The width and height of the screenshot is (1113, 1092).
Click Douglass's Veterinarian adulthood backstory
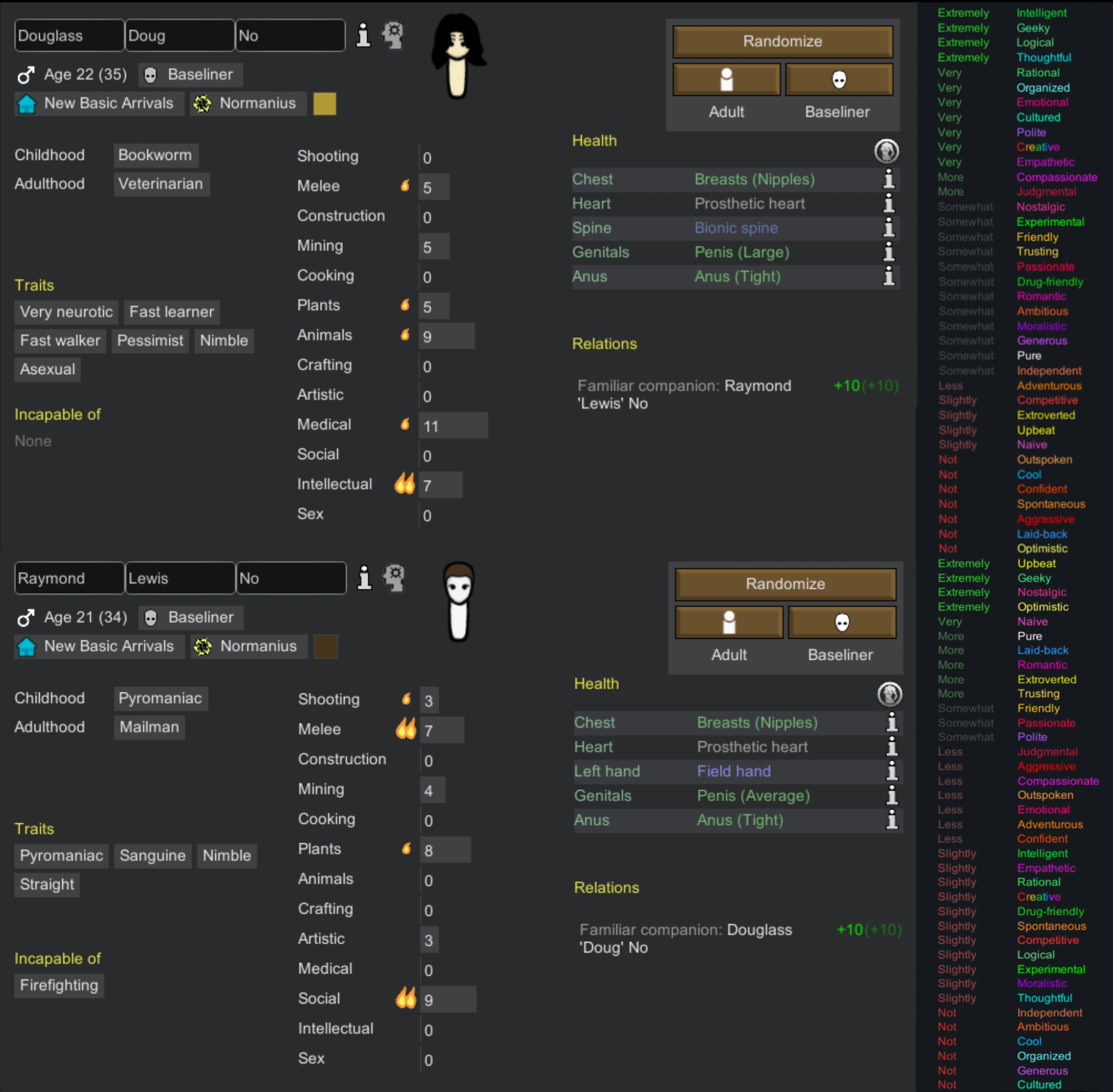tap(160, 184)
